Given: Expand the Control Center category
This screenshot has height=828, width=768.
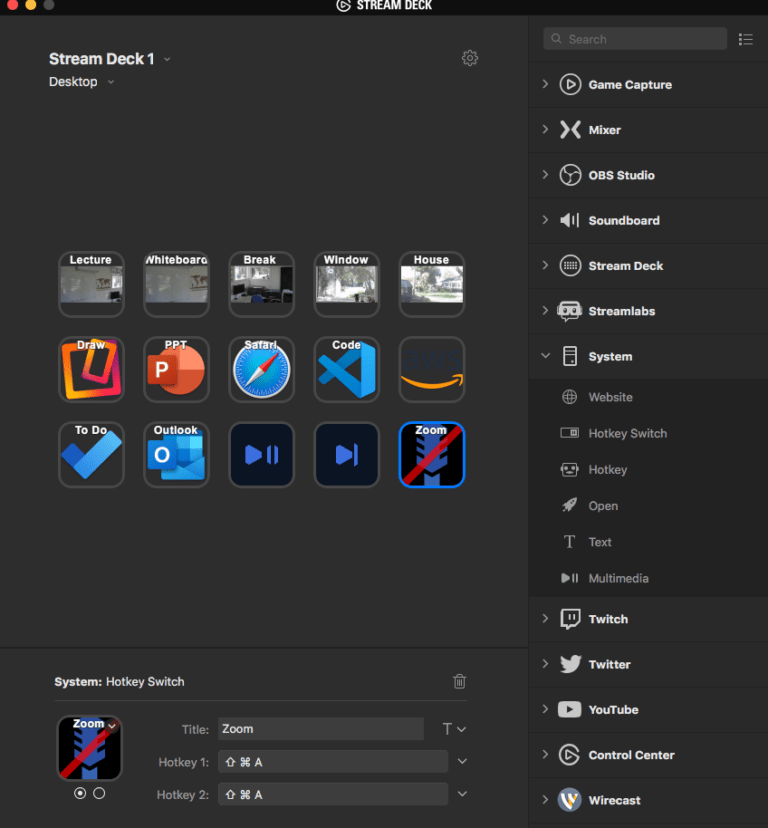Looking at the screenshot, I should tap(545, 755).
